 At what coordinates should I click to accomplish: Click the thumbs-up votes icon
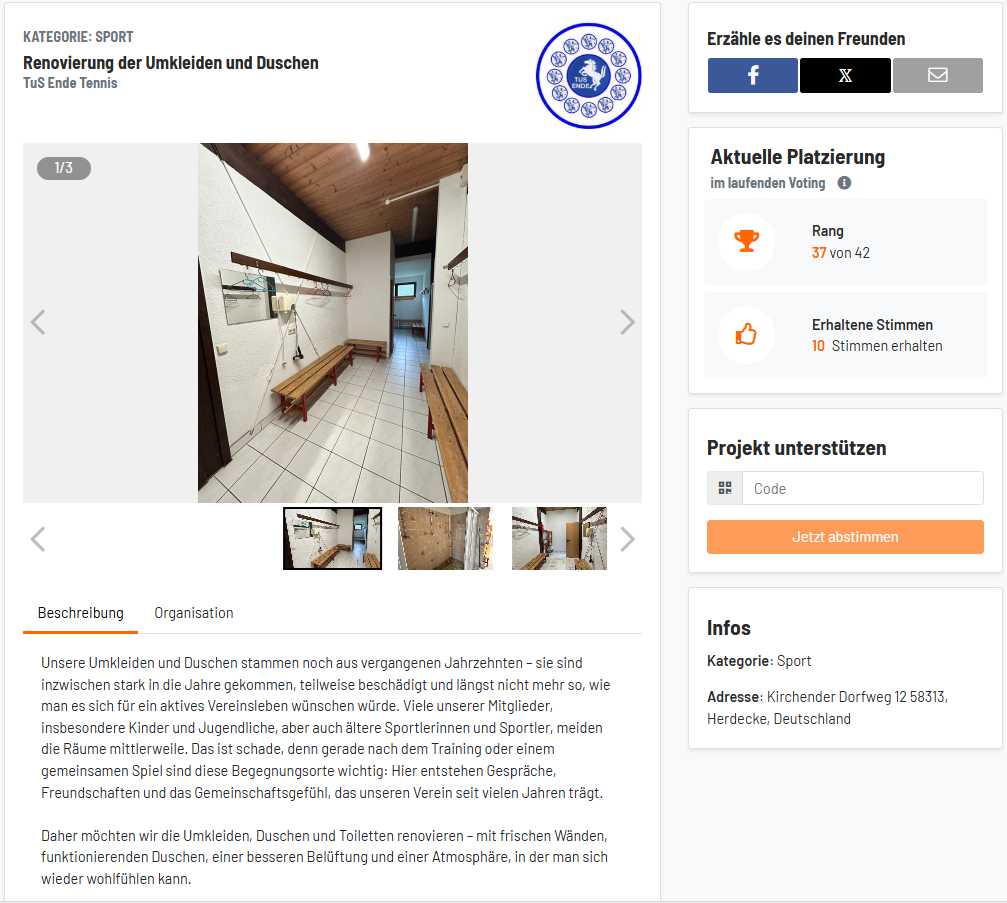pyautogui.click(x=746, y=335)
